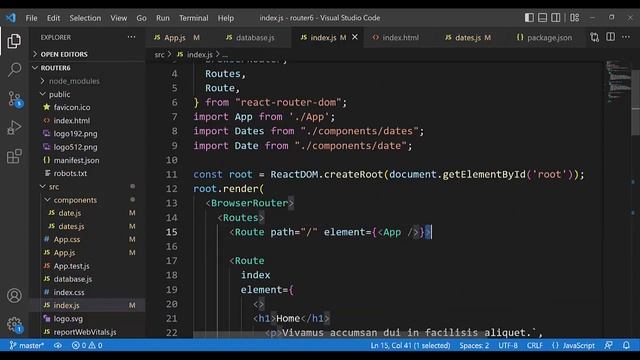
Task: Open Explorer views and more actions ellipsis
Action: point(131,37)
